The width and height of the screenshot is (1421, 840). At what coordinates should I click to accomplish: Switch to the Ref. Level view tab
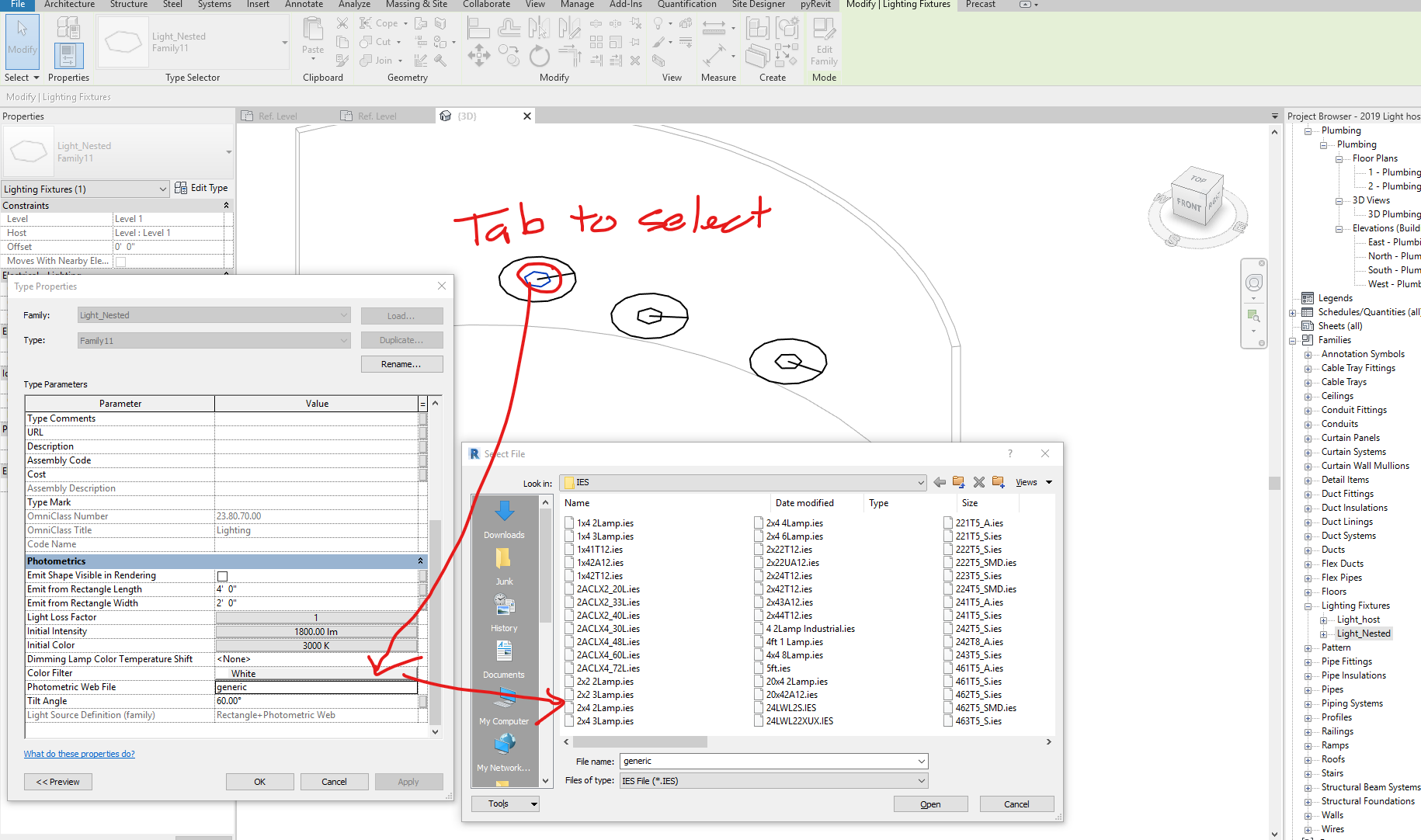(277, 115)
